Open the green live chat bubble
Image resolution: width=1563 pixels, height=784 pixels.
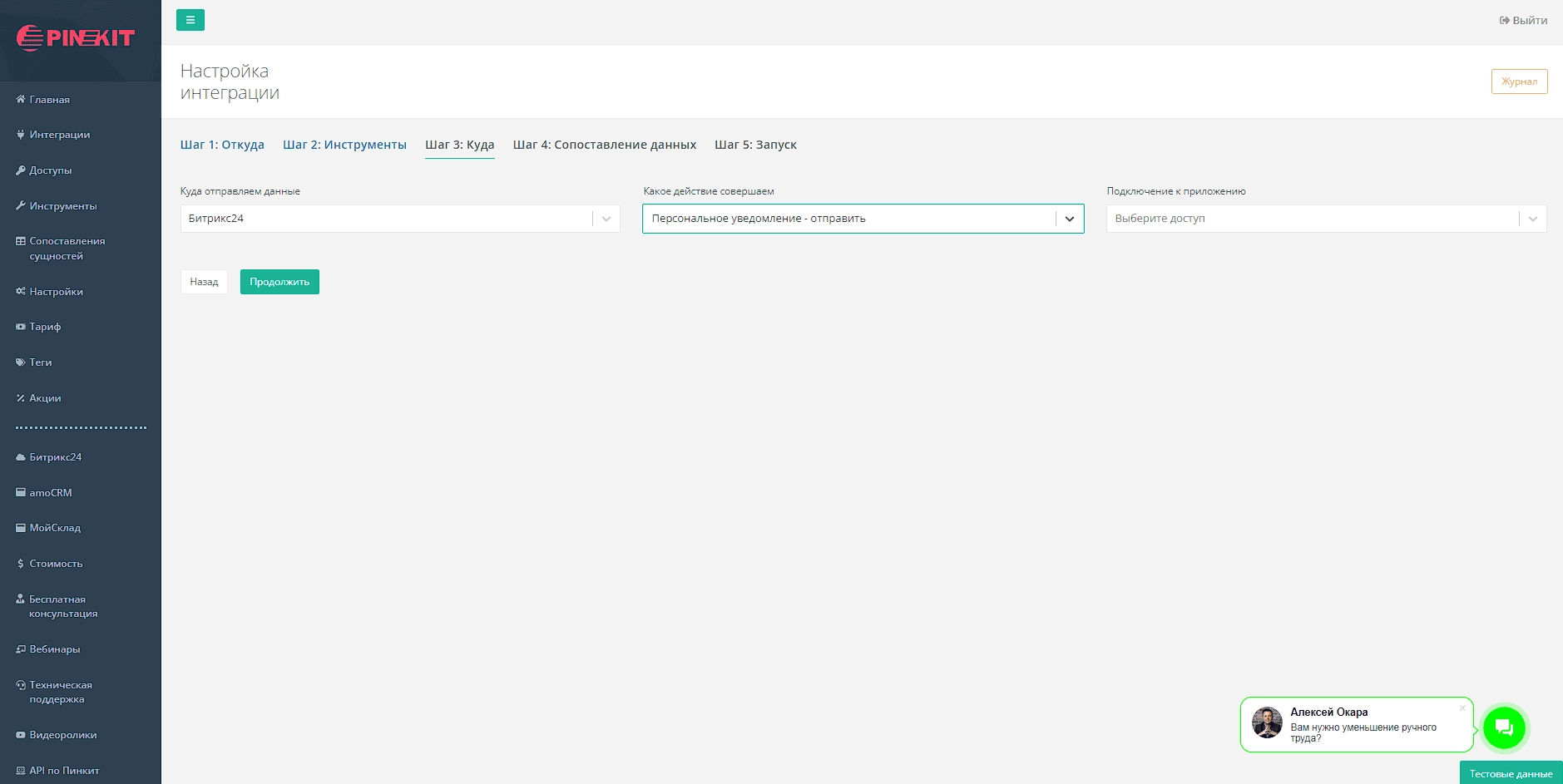1503,727
